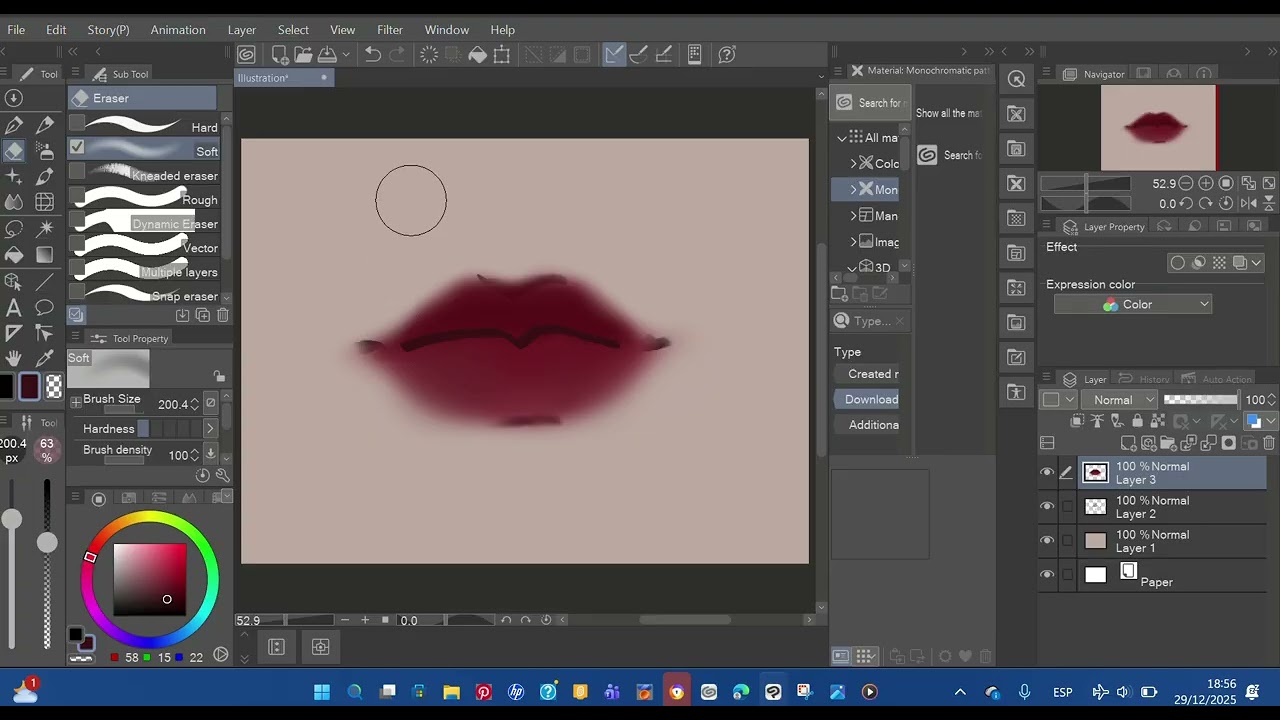Select the Figure line tool
The image size is (1280, 720).
pos(45,281)
